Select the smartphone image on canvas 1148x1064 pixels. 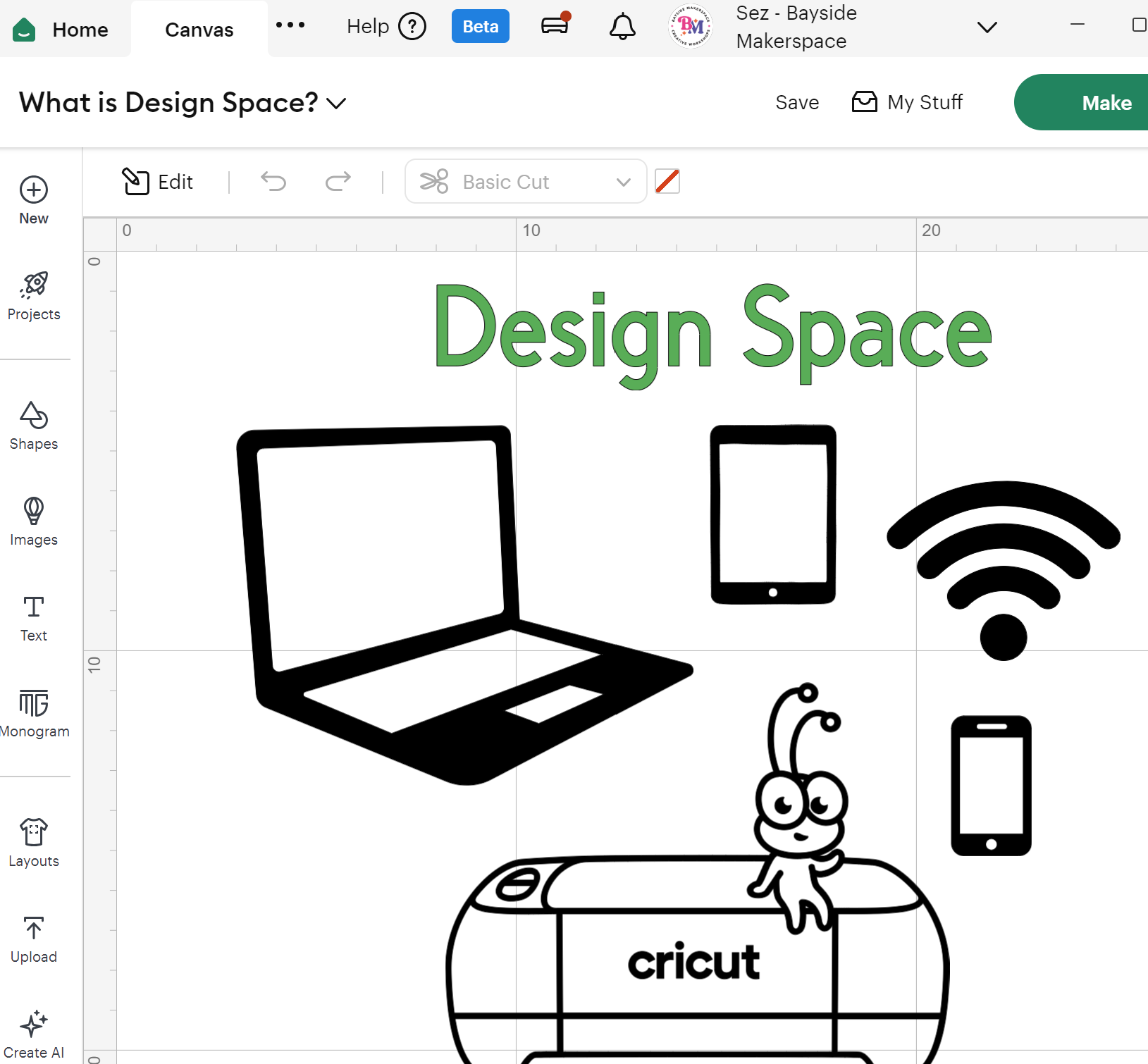pyautogui.click(x=991, y=786)
